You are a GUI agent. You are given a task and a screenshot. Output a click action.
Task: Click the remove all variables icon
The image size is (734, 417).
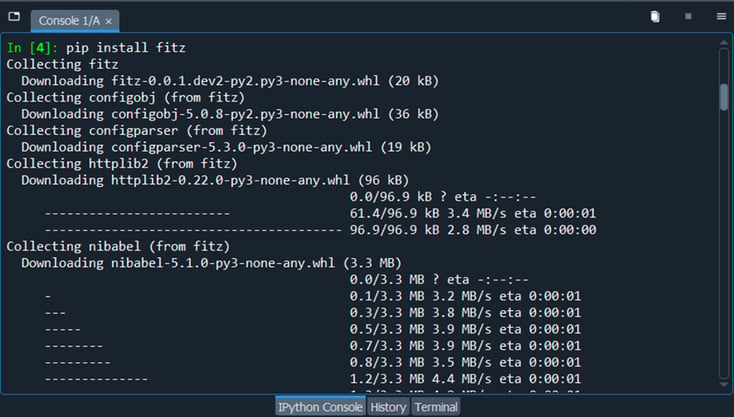point(655,16)
